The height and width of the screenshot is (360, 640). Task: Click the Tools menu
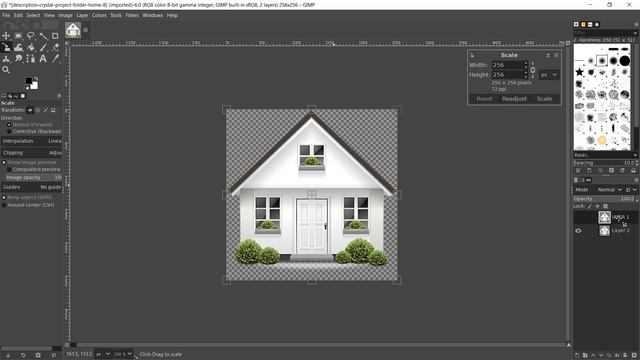116,16
